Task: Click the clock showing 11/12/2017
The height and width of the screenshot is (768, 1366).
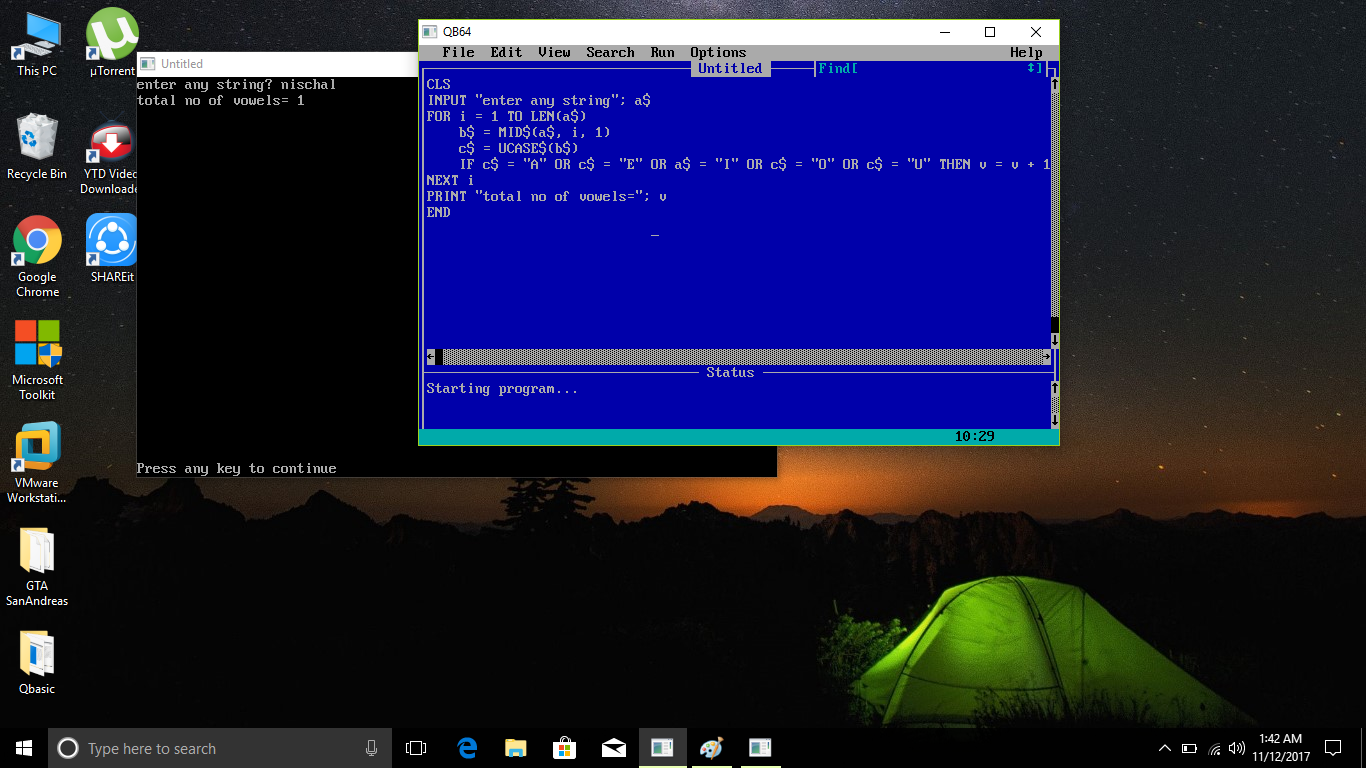Action: point(1282,748)
